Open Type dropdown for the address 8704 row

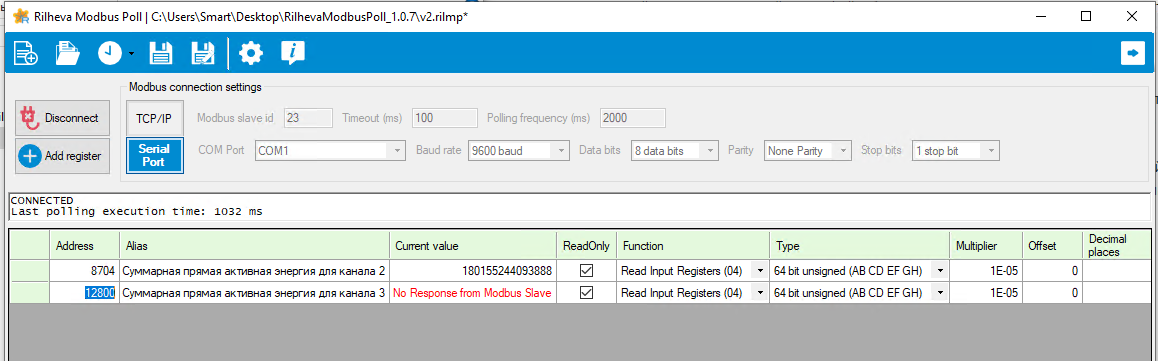point(939,271)
